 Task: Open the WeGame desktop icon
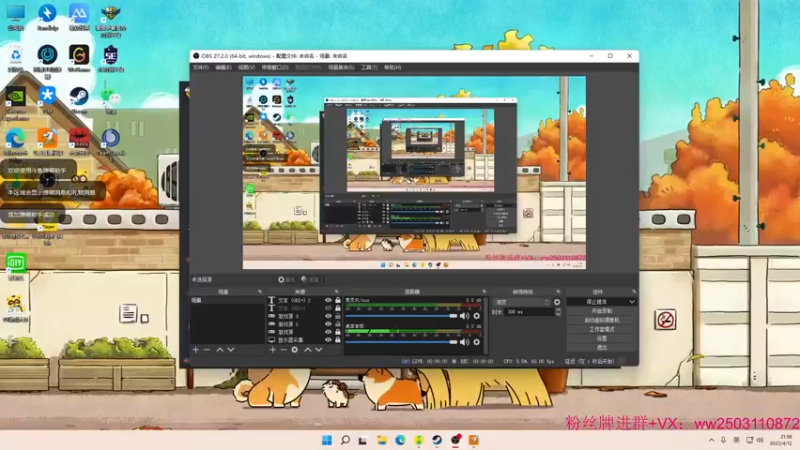pyautogui.click(x=79, y=58)
